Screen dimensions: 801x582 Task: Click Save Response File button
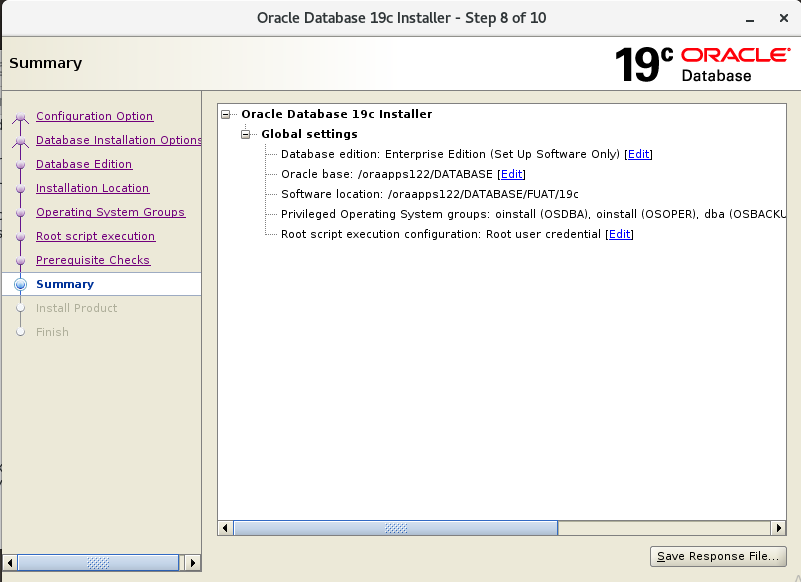click(718, 556)
